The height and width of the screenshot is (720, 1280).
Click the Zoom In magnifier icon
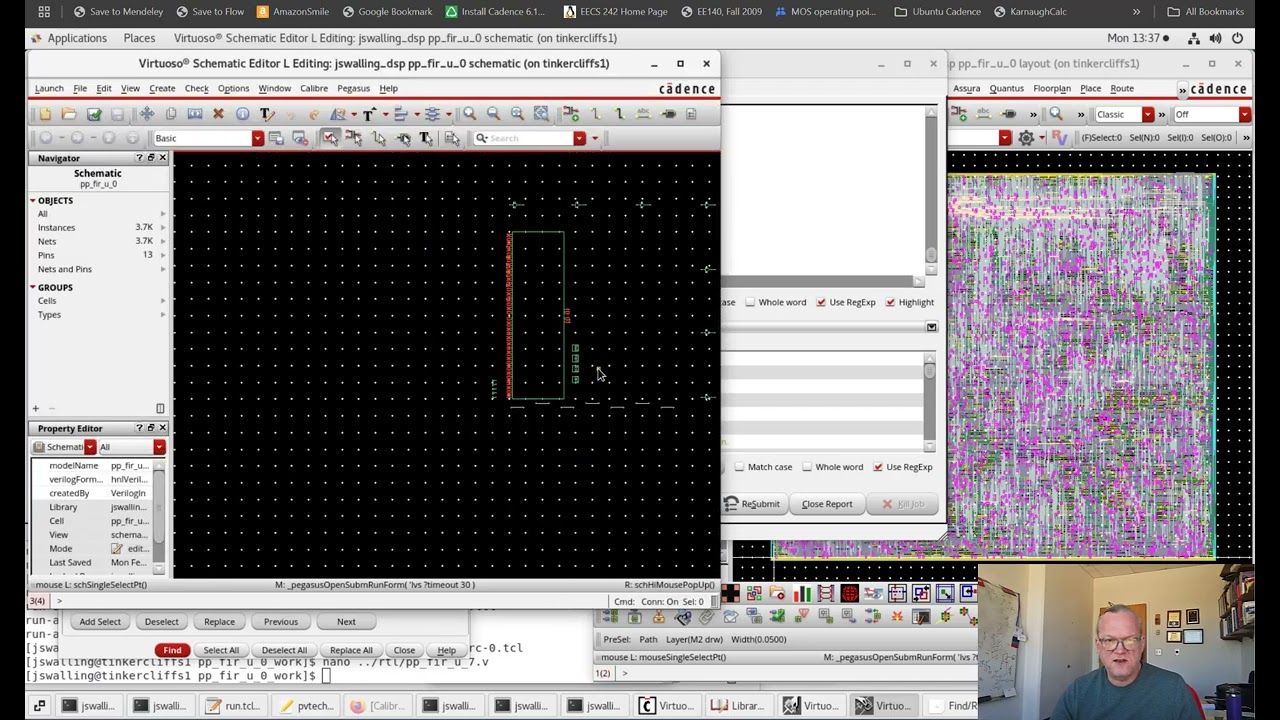(x=469, y=113)
